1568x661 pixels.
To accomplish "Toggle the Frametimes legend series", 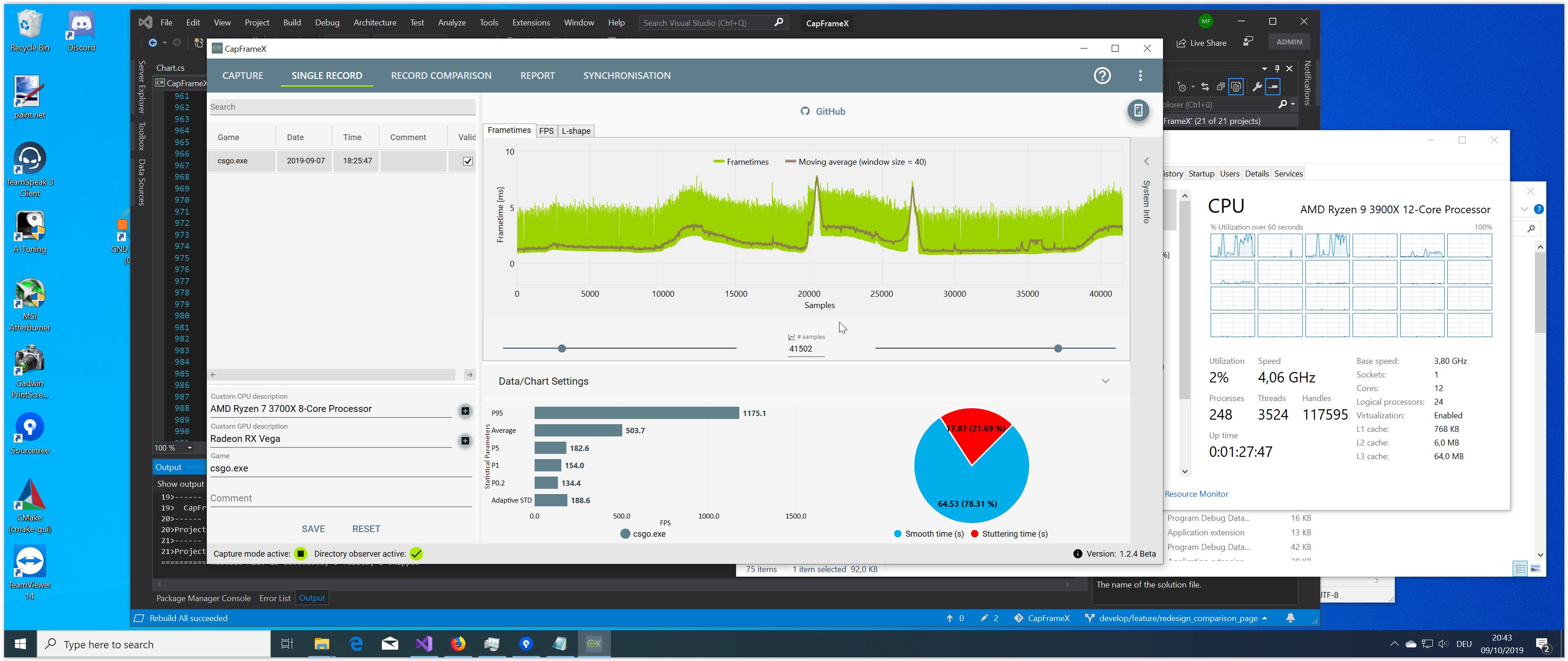I will 741,162.
